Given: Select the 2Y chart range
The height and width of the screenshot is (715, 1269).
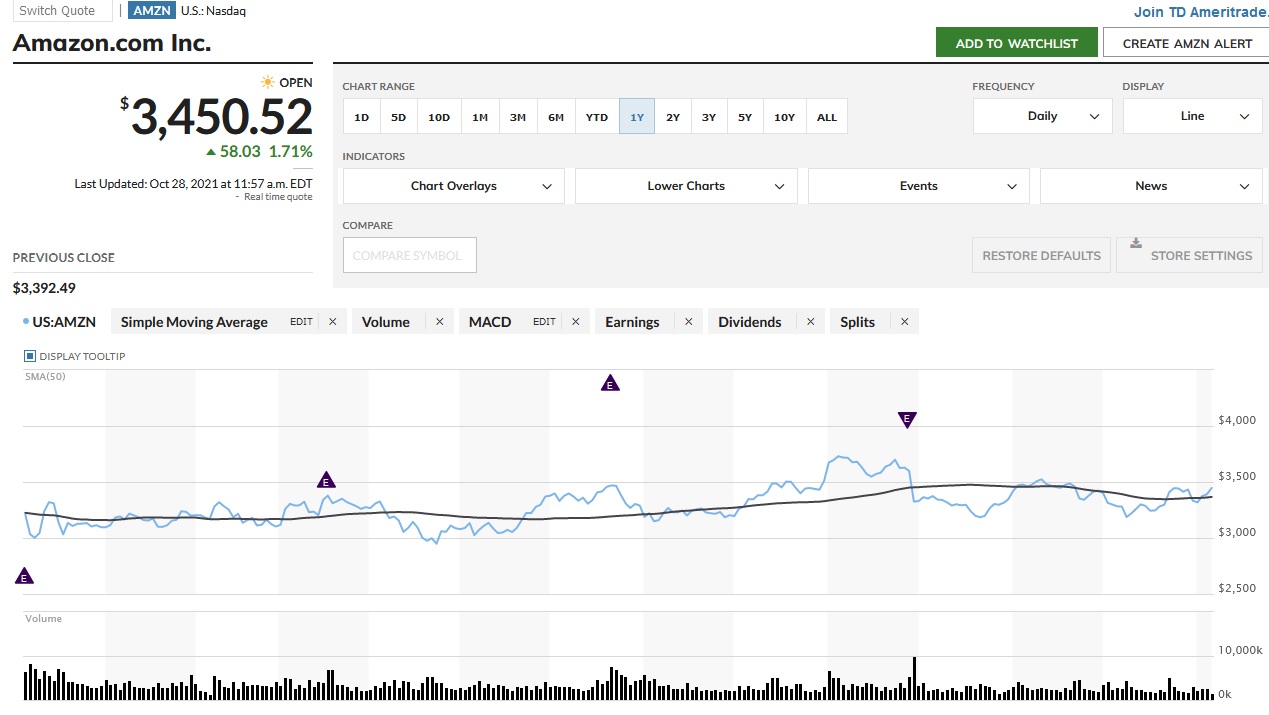Looking at the screenshot, I should coord(673,117).
